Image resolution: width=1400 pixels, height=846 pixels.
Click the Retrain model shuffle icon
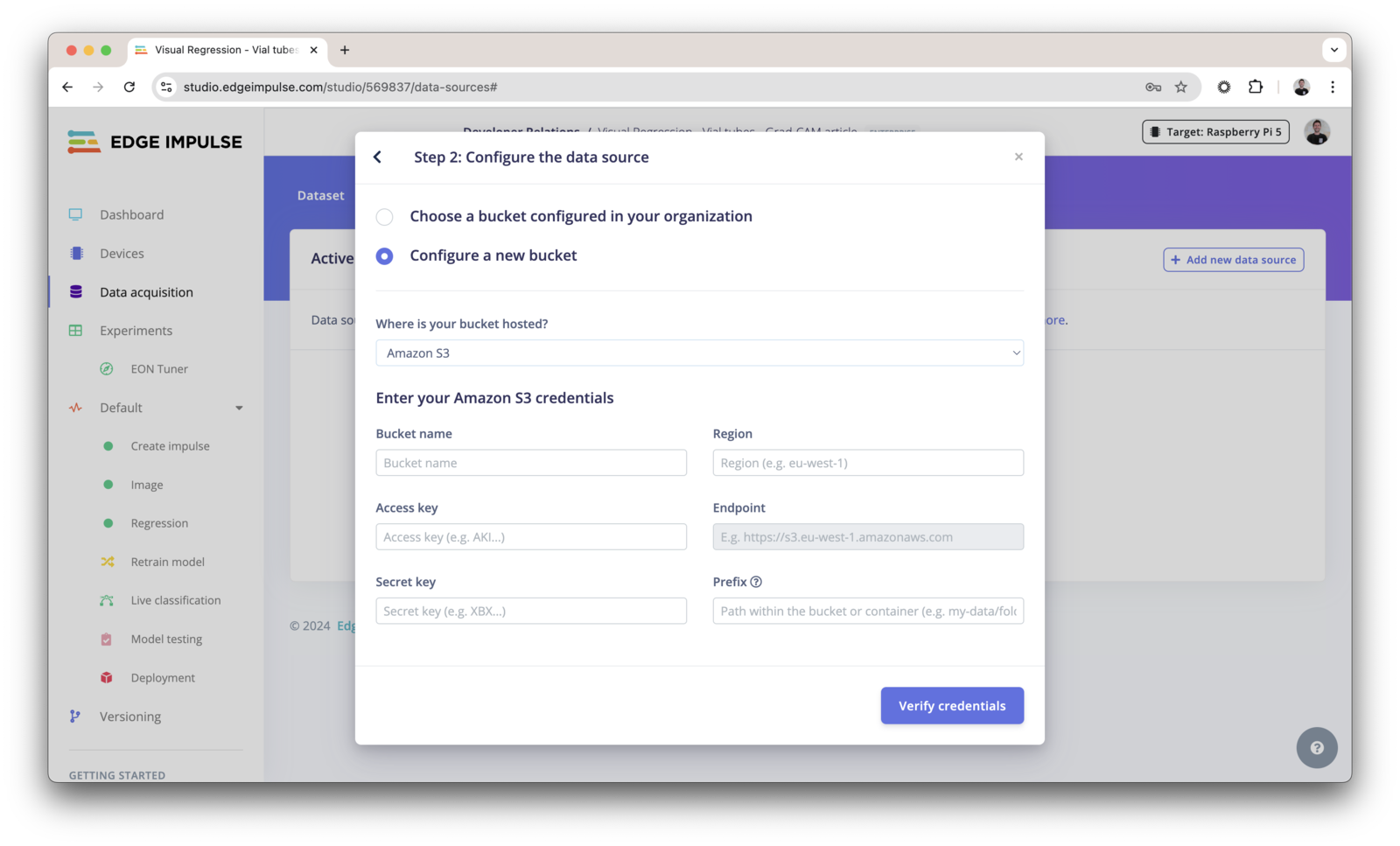tap(107, 562)
